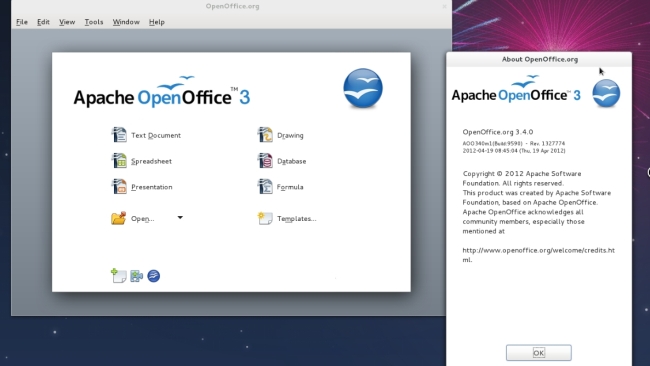Click the new template icon with plus

(x=119, y=276)
